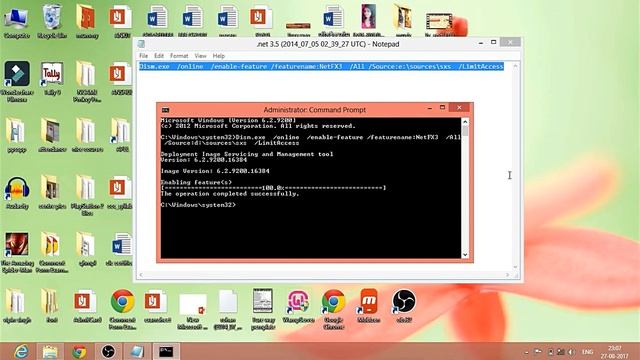Select the Google Chrome desktop shortcut with arrow
640x360 pixels.
[333, 309]
